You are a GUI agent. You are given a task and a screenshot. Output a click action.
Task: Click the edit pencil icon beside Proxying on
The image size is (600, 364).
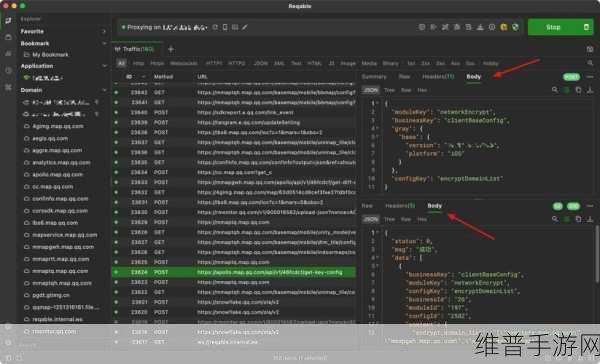[x=245, y=27]
